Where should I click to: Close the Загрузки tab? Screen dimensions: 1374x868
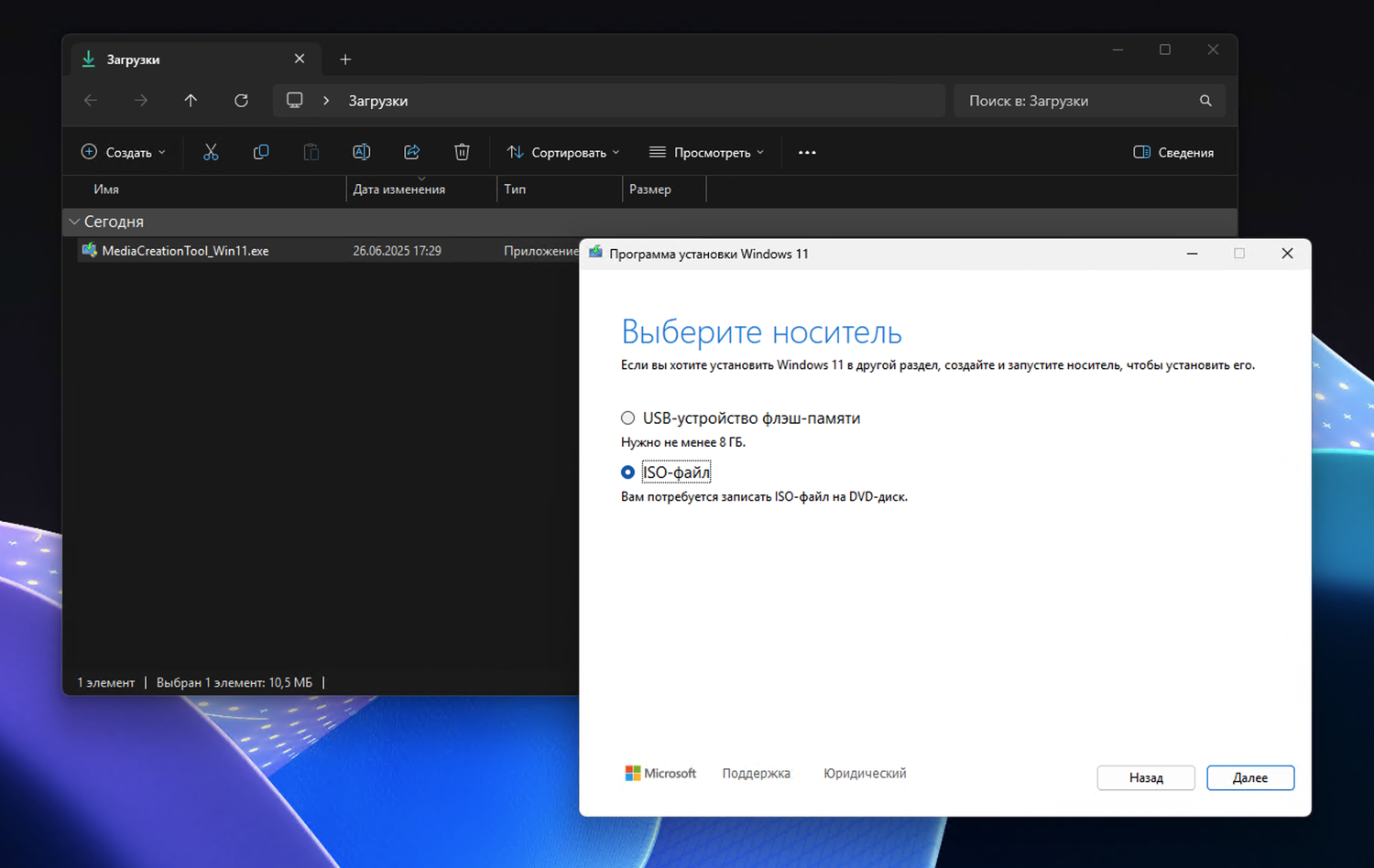[x=300, y=59]
